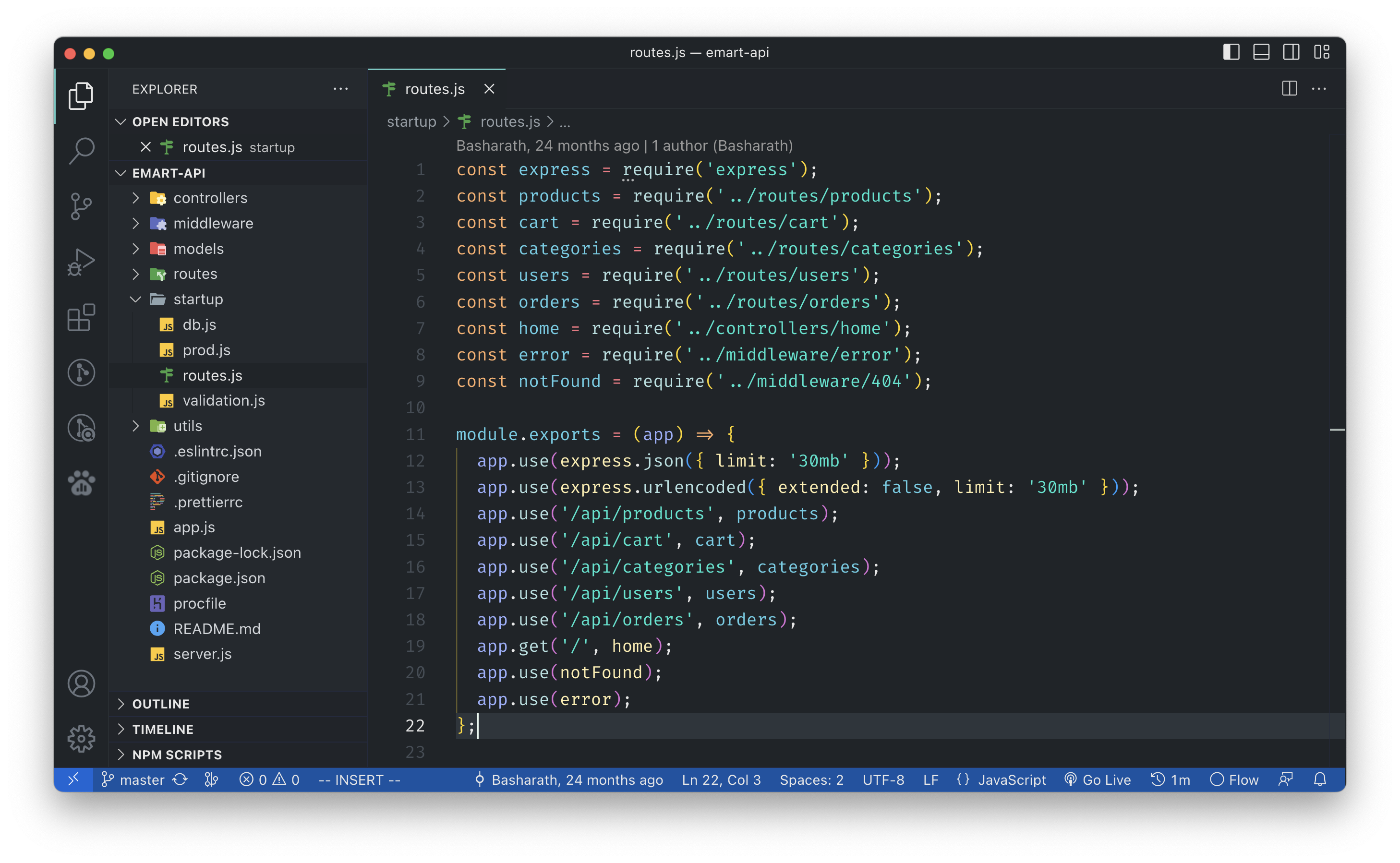Screen dimensions: 1400x863
Task: Open validation.js in the file tree
Action: 223,401
